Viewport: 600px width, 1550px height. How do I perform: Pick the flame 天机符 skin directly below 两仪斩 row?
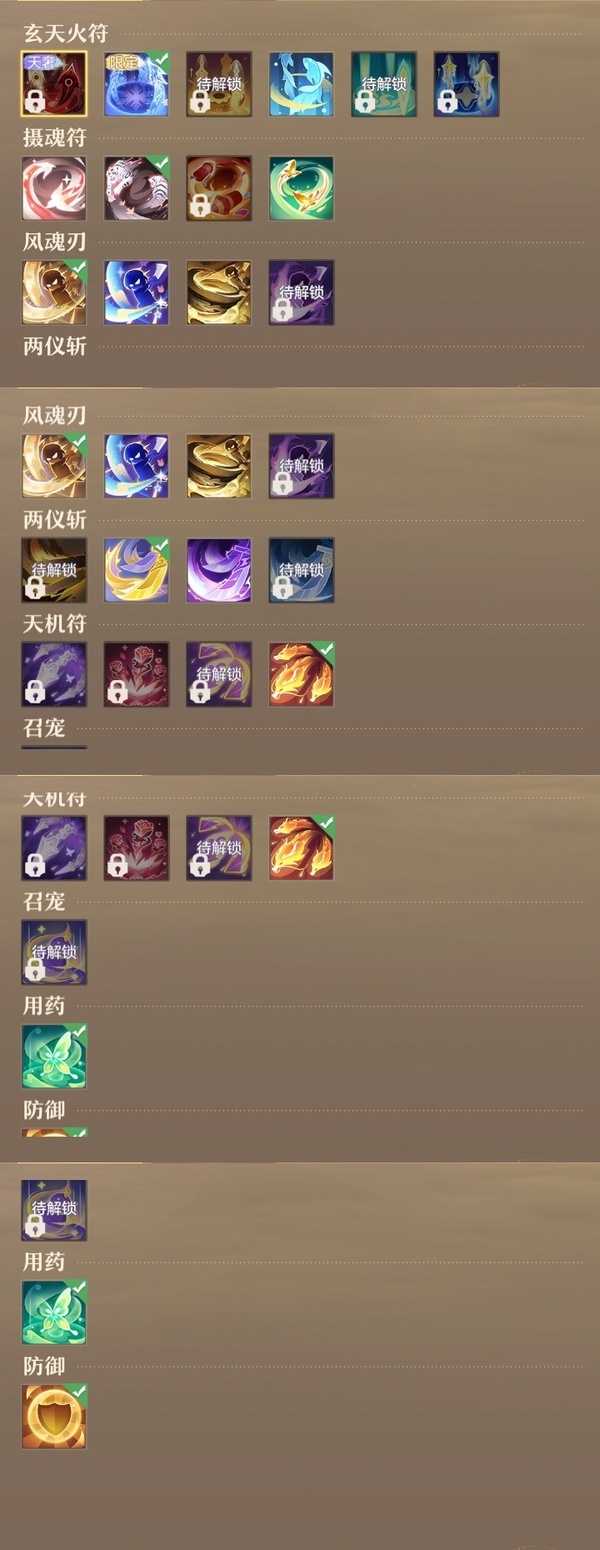[x=301, y=674]
